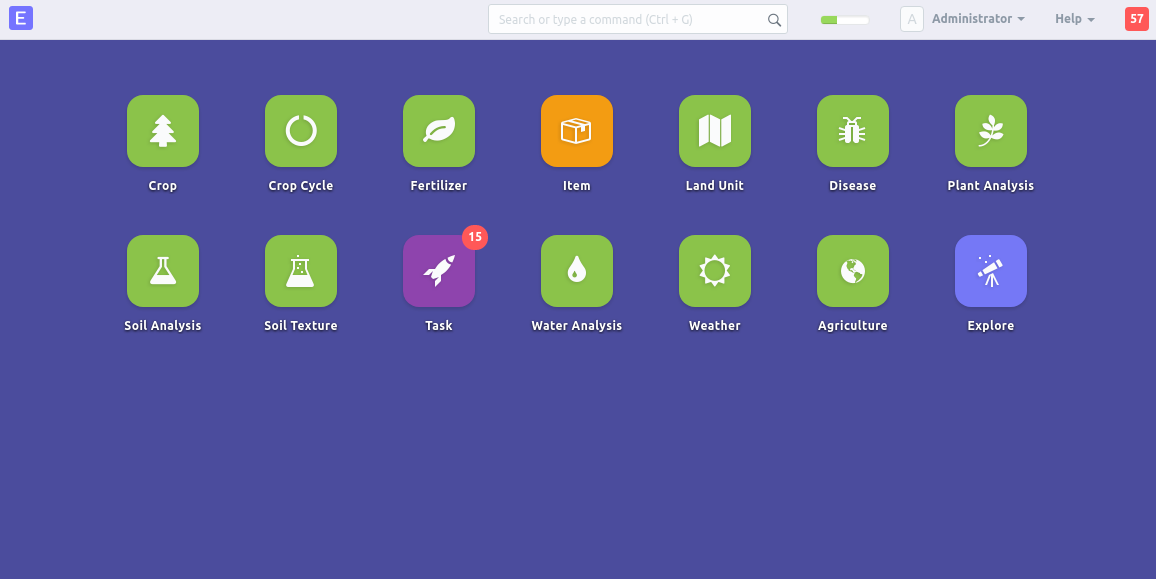Viewport: 1156px width, 579px height.
Task: Expand the Administrator user dropdown
Action: click(x=978, y=19)
